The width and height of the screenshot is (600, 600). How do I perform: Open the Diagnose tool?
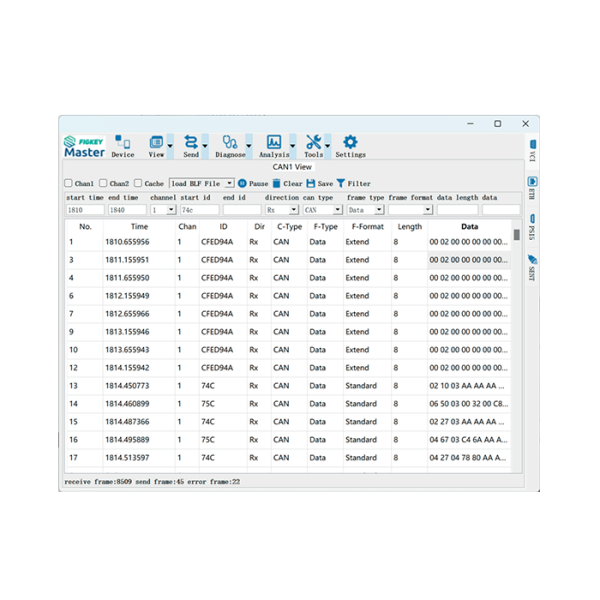tap(230, 143)
